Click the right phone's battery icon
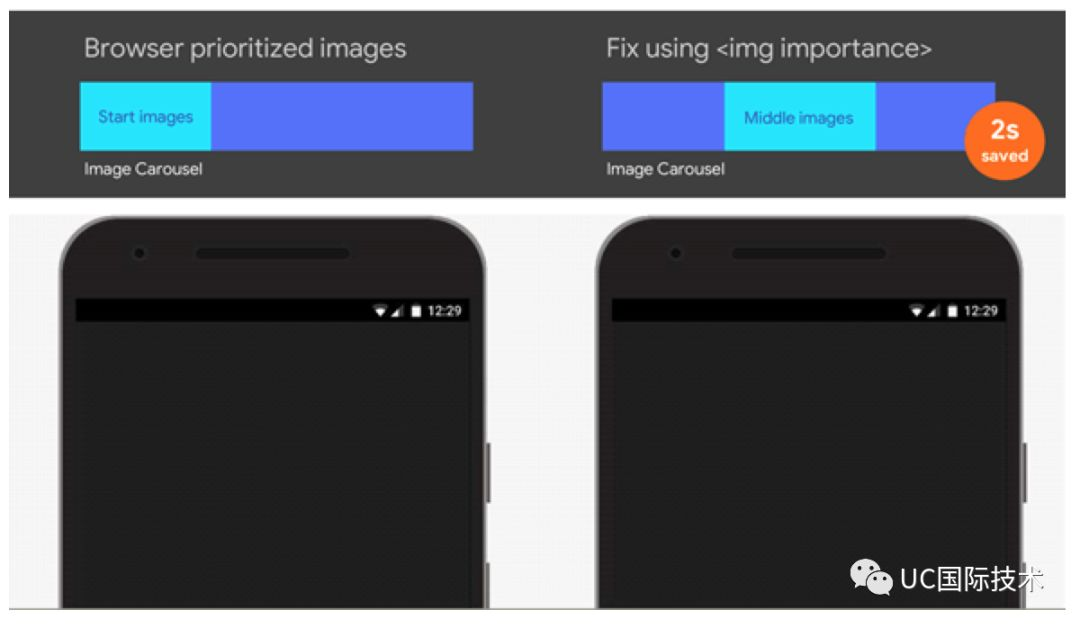The height and width of the screenshot is (628, 1080). pyautogui.click(x=952, y=311)
